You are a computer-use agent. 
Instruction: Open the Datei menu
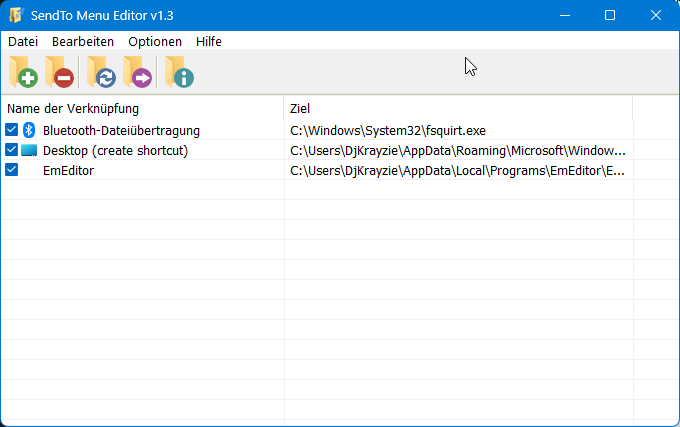[23, 42]
